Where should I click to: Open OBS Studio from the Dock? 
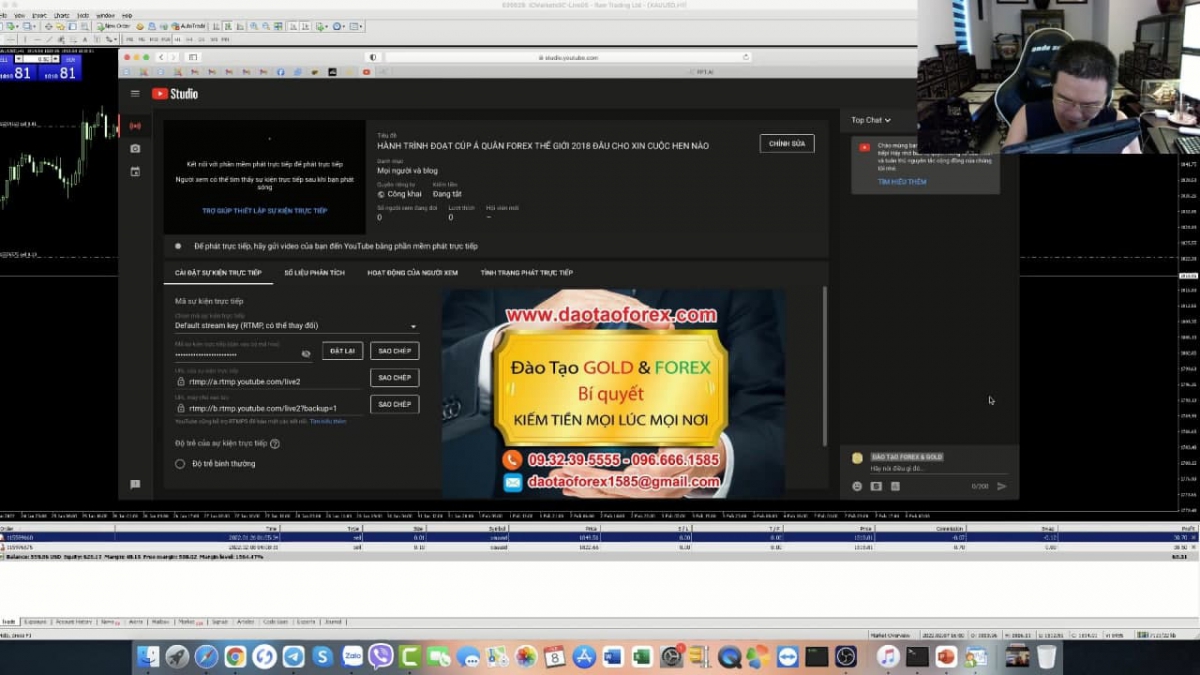846,656
